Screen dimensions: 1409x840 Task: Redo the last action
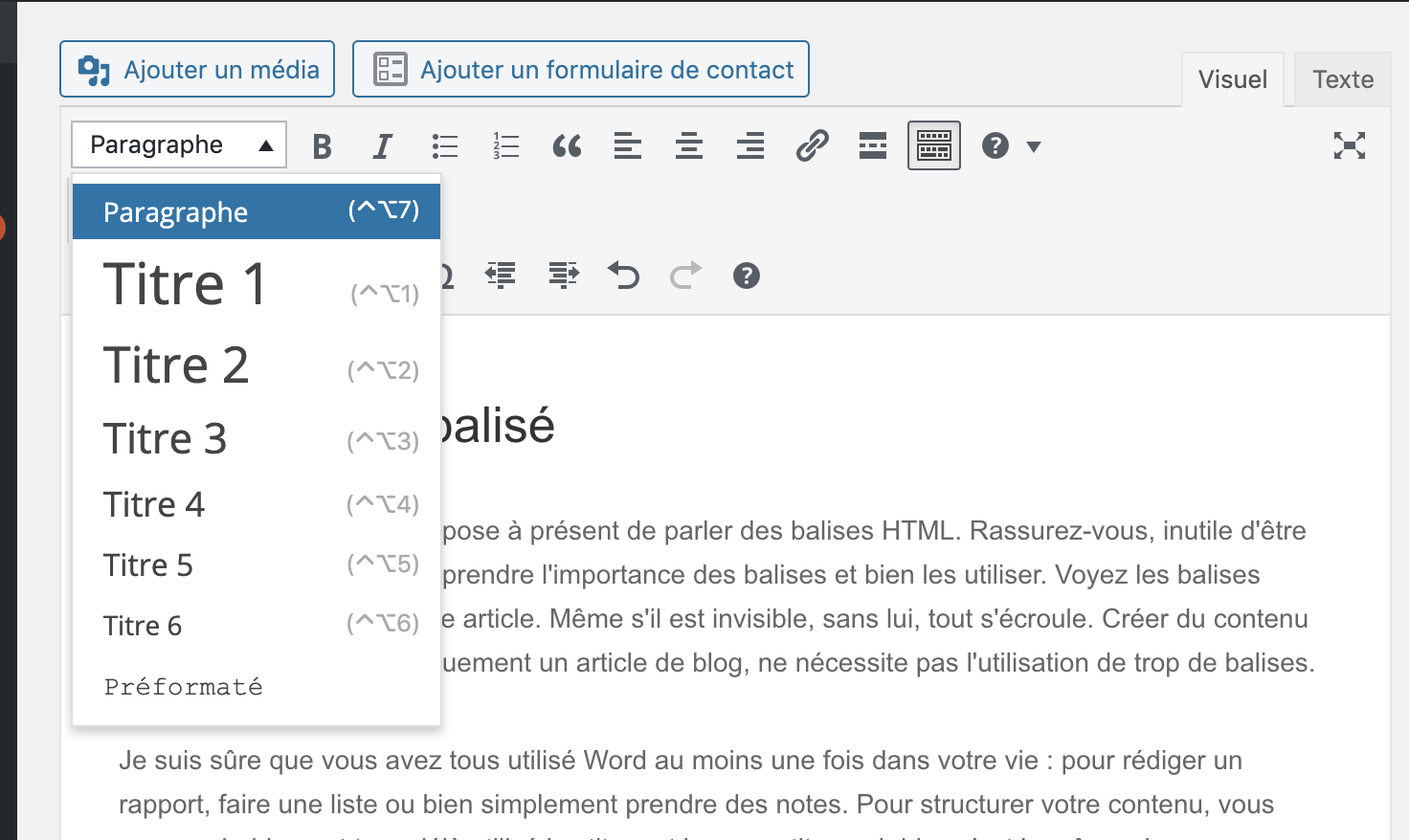pyautogui.click(x=685, y=276)
